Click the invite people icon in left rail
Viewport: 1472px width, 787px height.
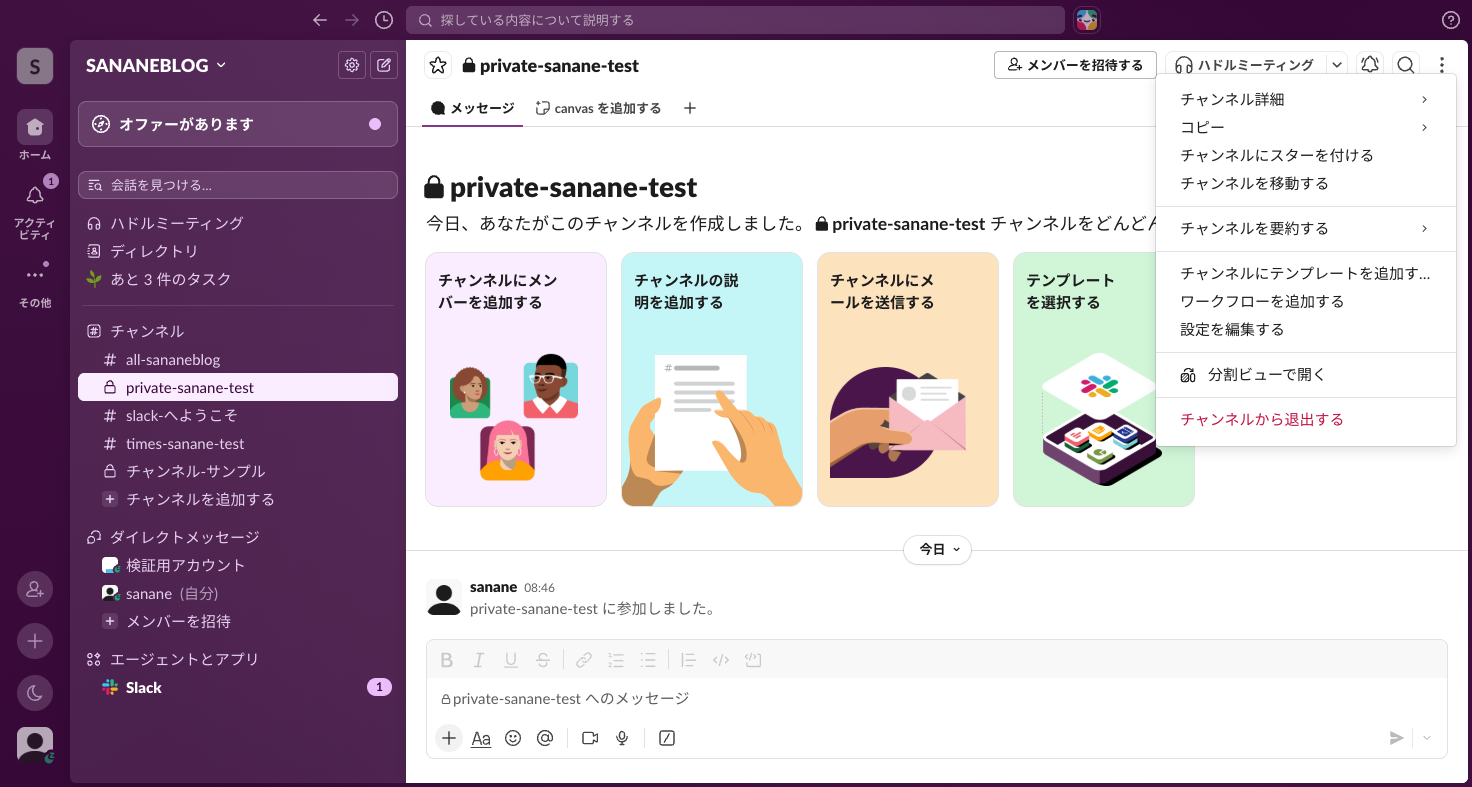click(x=35, y=589)
